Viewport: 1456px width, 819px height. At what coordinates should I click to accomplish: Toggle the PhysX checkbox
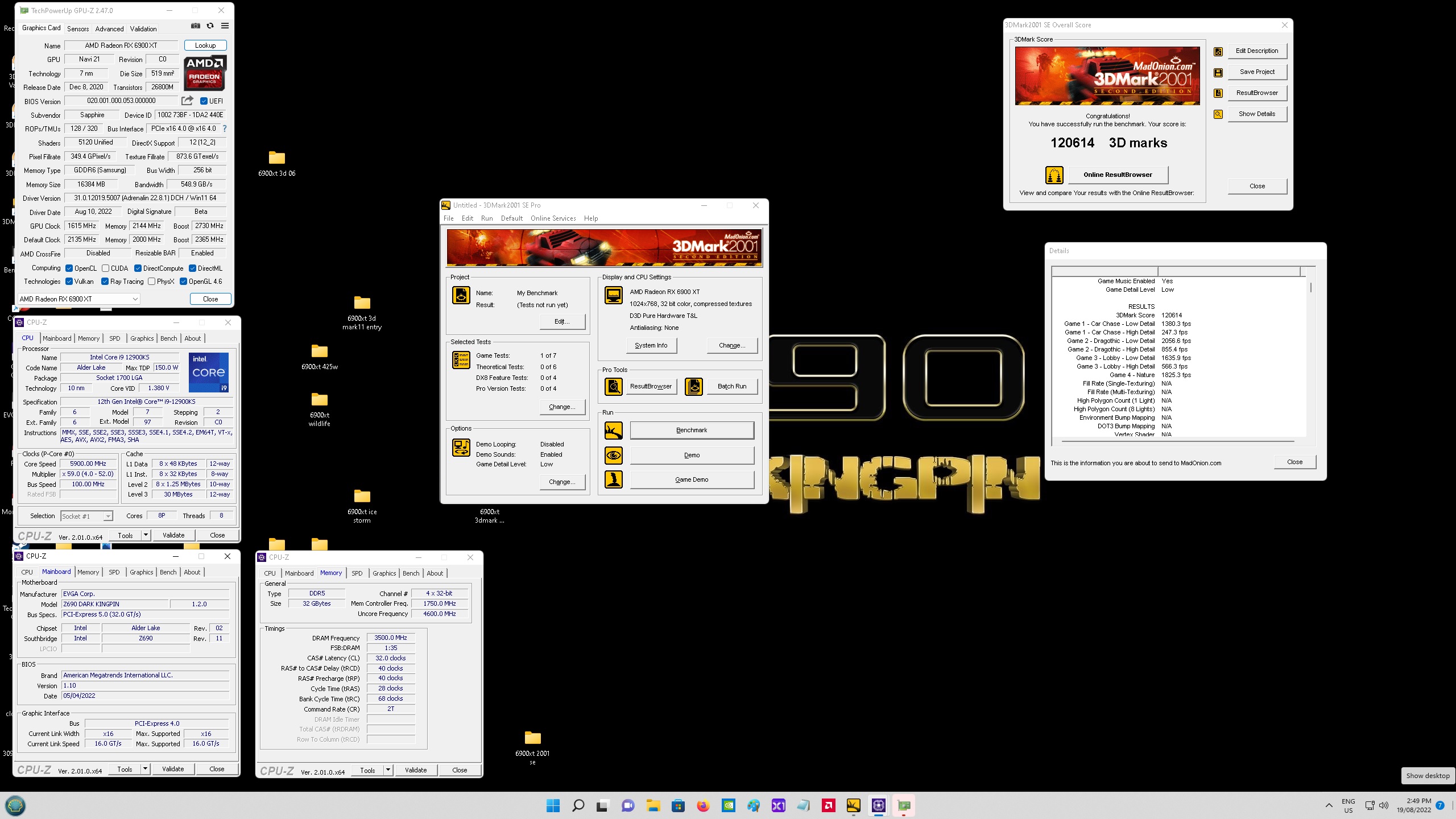[151, 282]
